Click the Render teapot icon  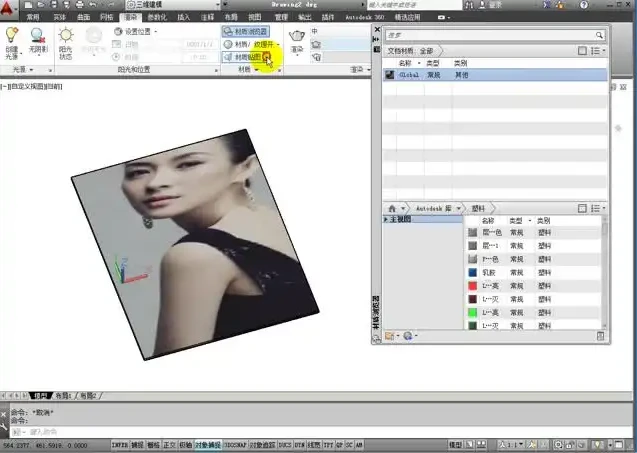(x=297, y=37)
